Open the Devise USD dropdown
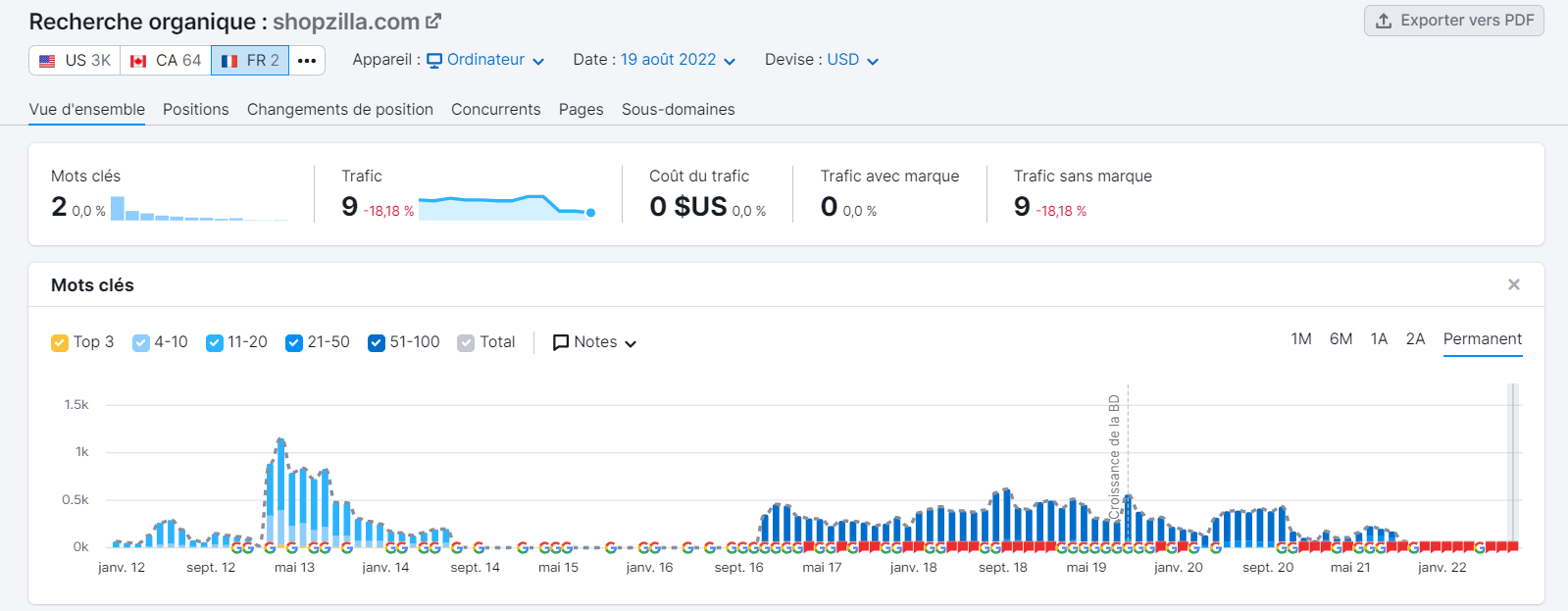 [852, 60]
